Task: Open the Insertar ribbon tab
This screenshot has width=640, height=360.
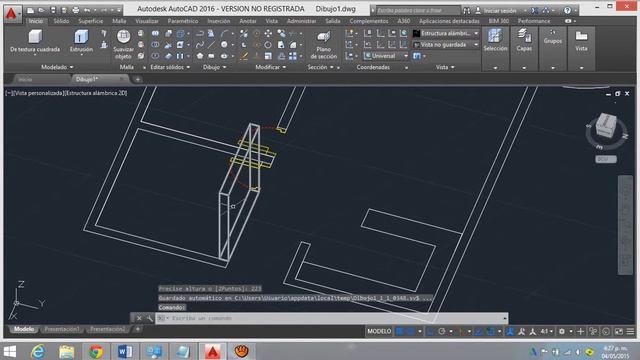Action: [x=218, y=21]
